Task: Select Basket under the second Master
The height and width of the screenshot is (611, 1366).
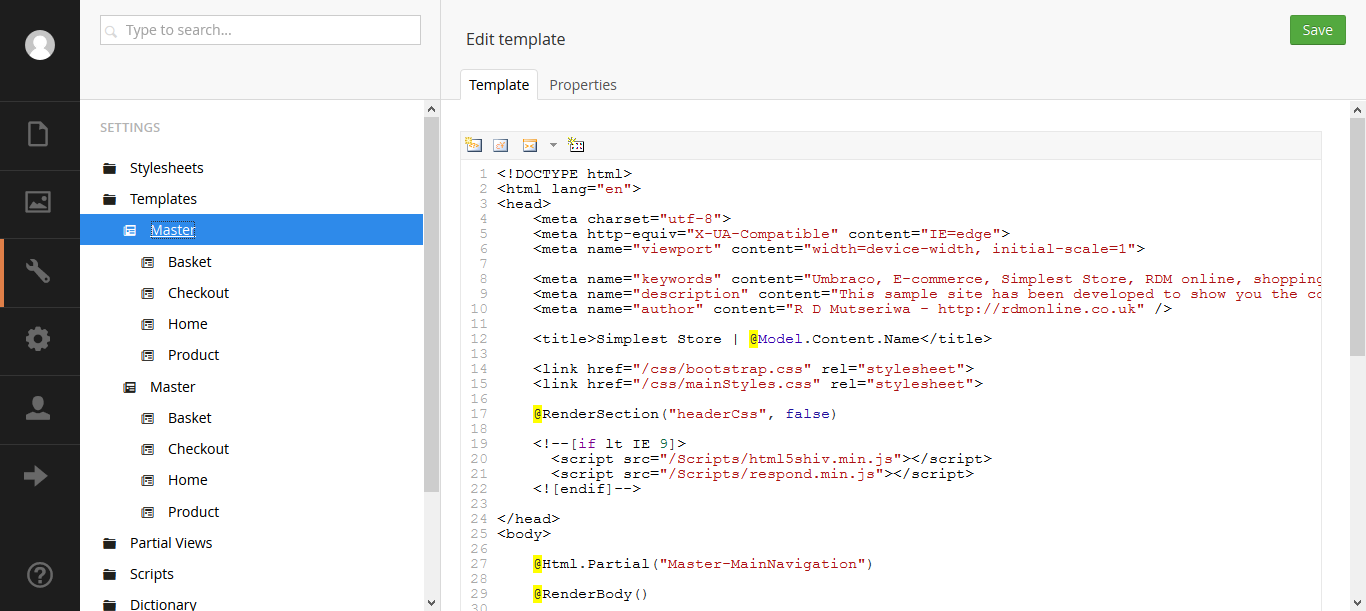Action: click(x=190, y=418)
